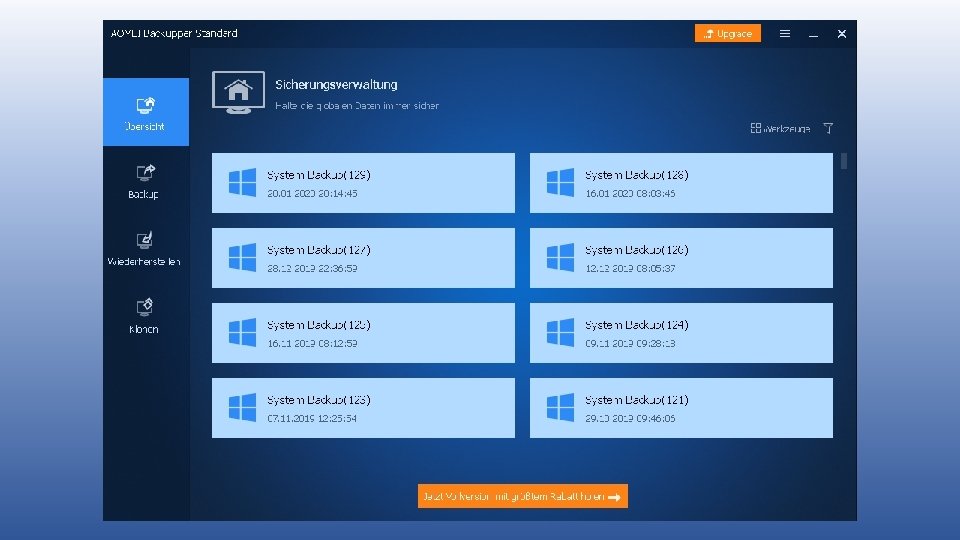Screen dimensions: 960x540
Task: Click Windows logo of System Backup(127)
Action: tap(242, 257)
